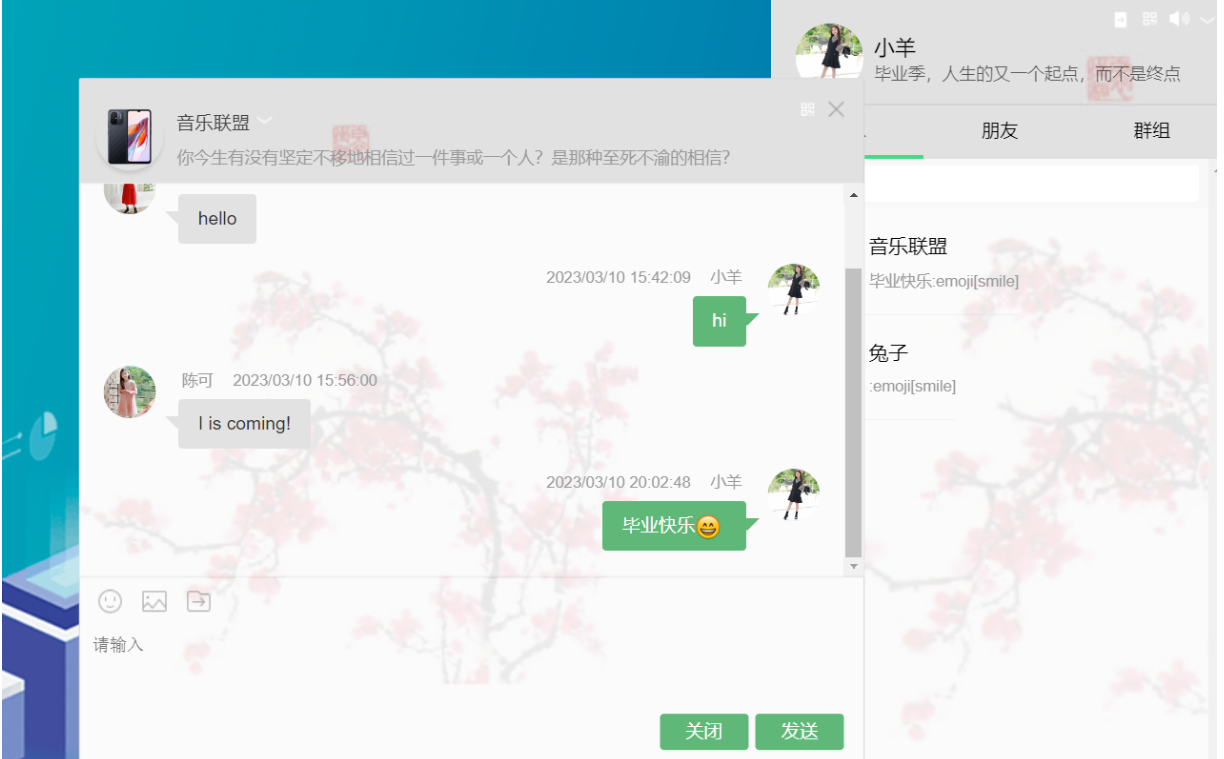Open the emoji picker in the chat
The height and width of the screenshot is (759, 1224).
click(x=109, y=601)
